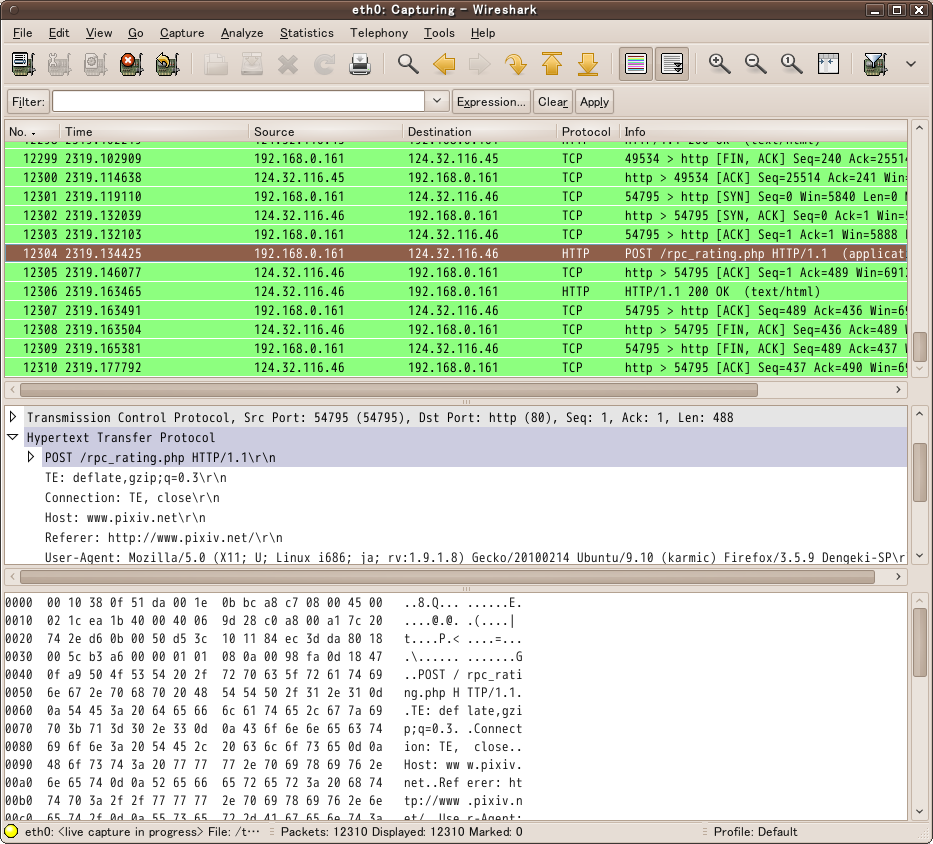Expand the POST /rpc_rating.php line

(x=32, y=457)
